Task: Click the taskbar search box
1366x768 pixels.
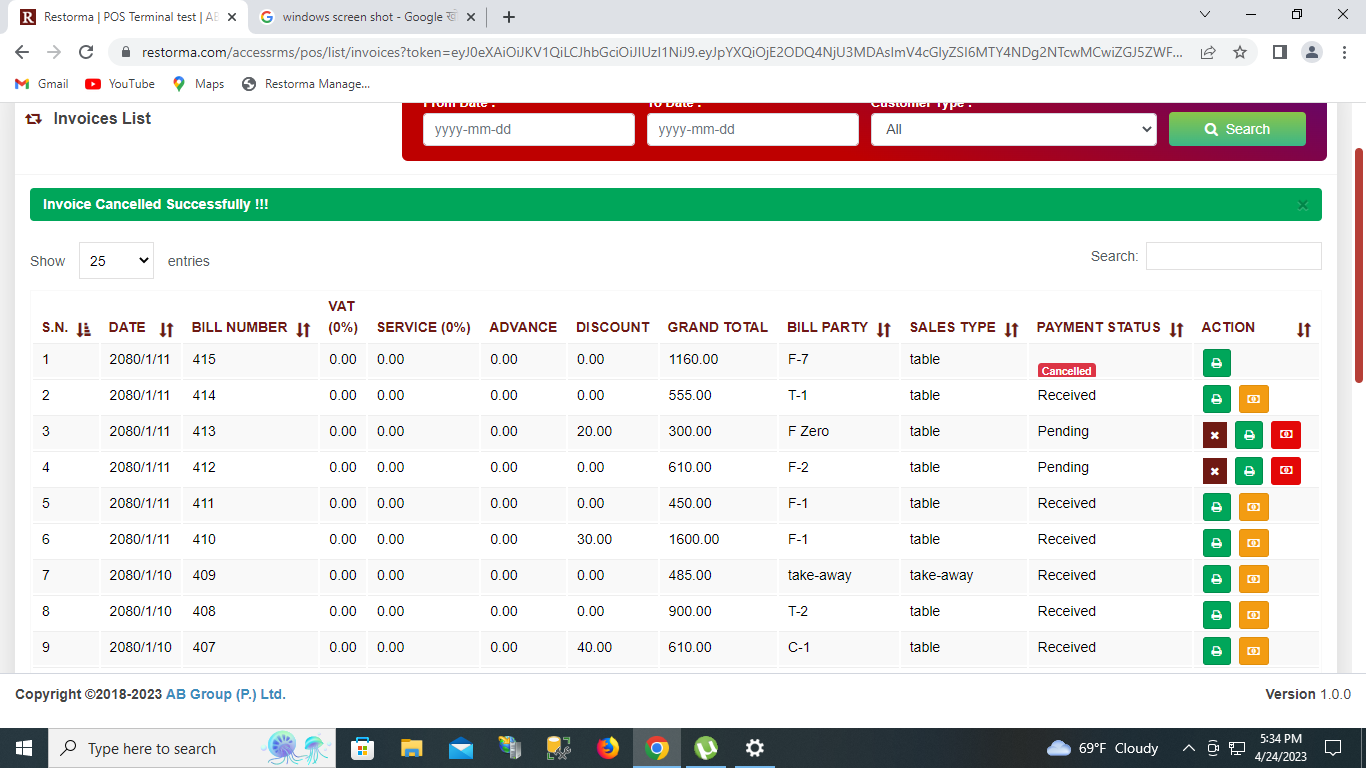Action: point(192,748)
